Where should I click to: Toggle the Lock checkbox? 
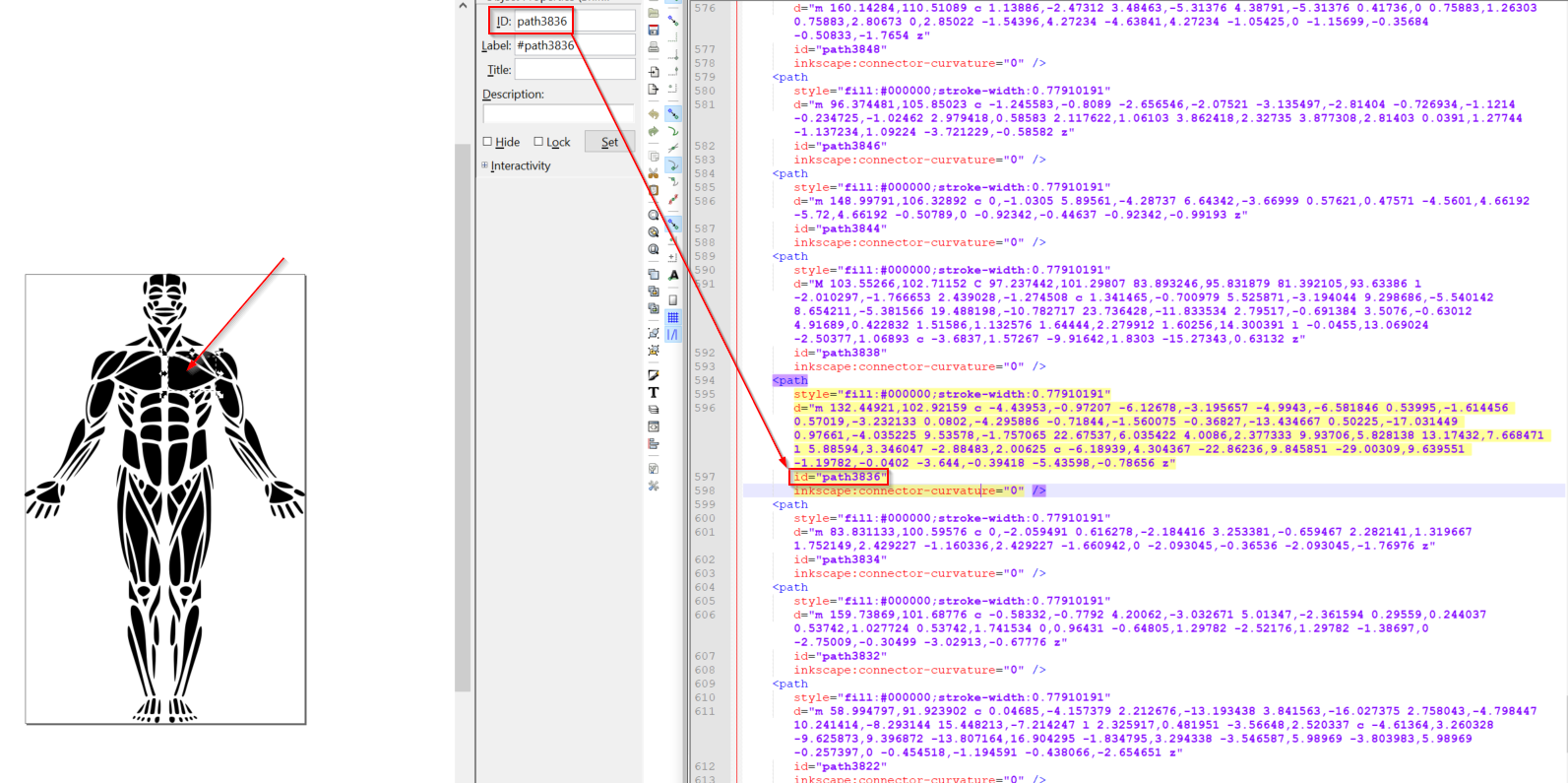[x=538, y=142]
